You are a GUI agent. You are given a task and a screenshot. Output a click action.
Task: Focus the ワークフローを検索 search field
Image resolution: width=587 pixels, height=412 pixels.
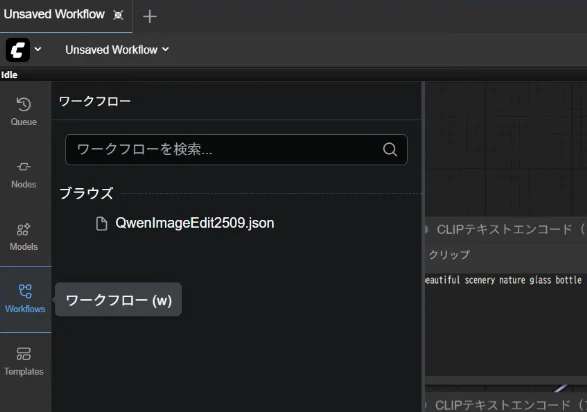[236, 149]
